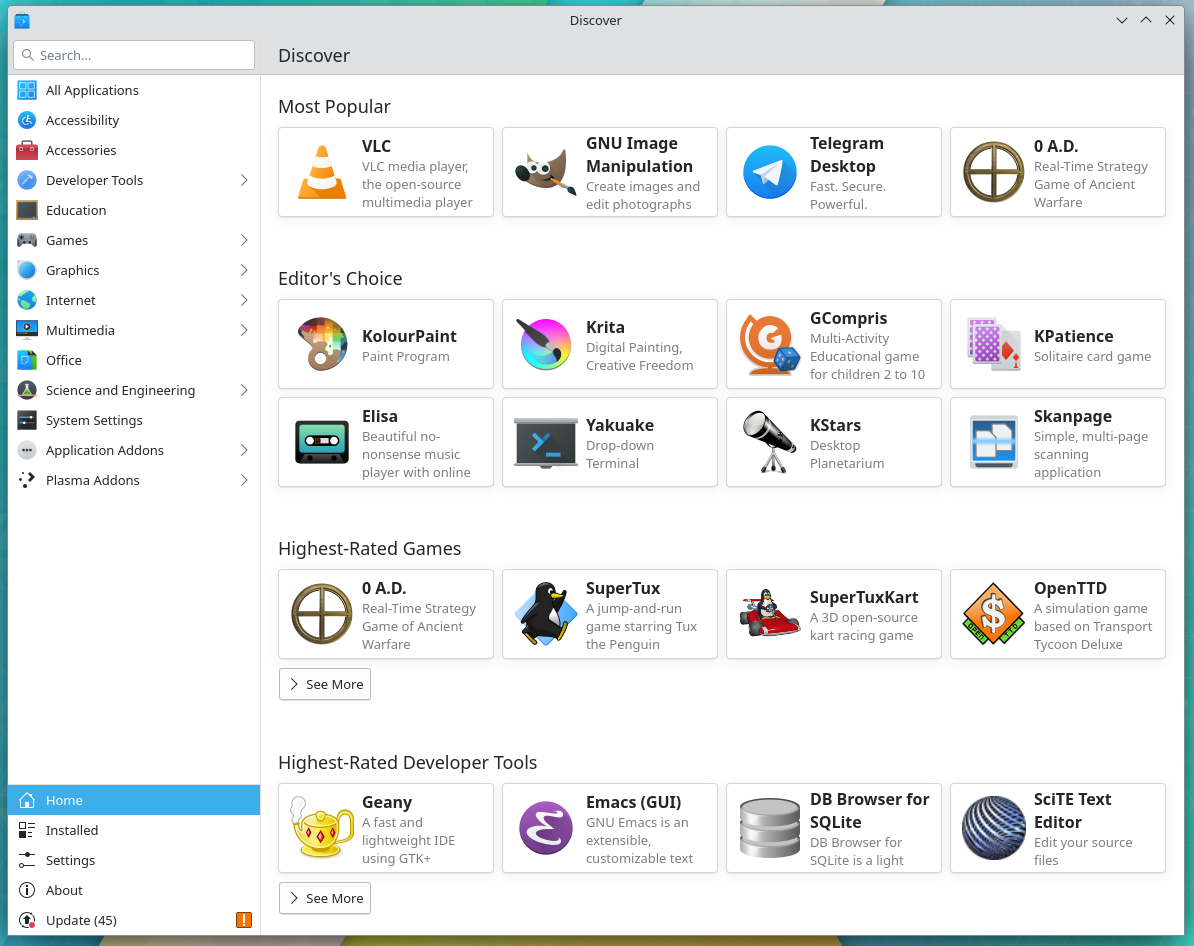Click the Search field
The height and width of the screenshot is (946, 1194).
point(133,55)
